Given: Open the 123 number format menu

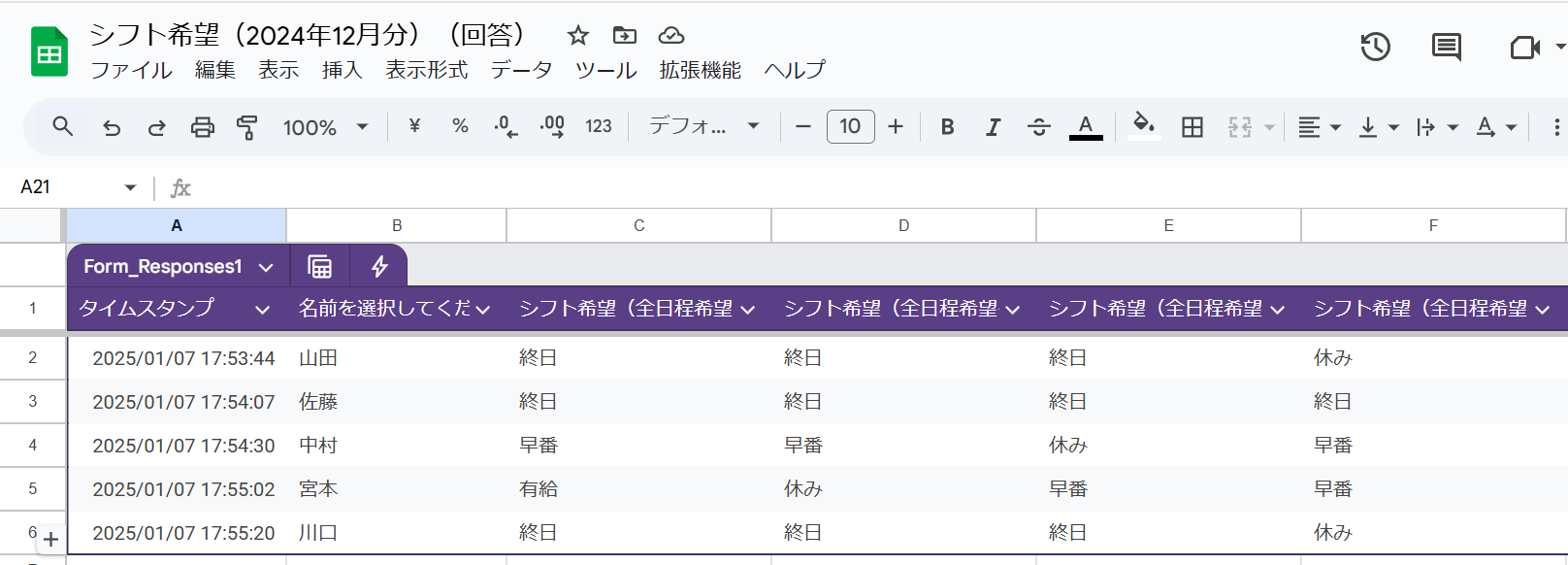Looking at the screenshot, I should (599, 126).
